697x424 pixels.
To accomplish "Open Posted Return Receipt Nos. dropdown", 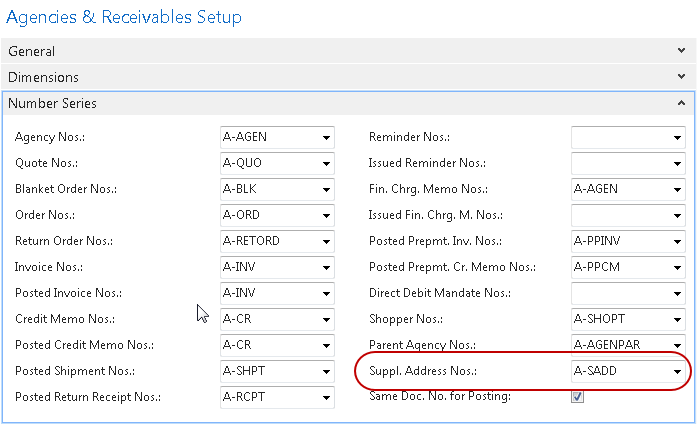I will (x=326, y=397).
